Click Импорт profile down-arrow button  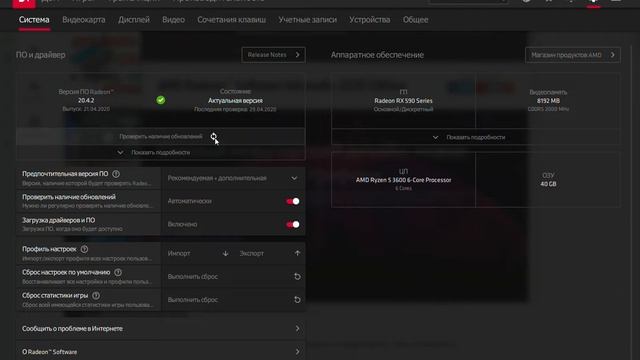(x=225, y=253)
